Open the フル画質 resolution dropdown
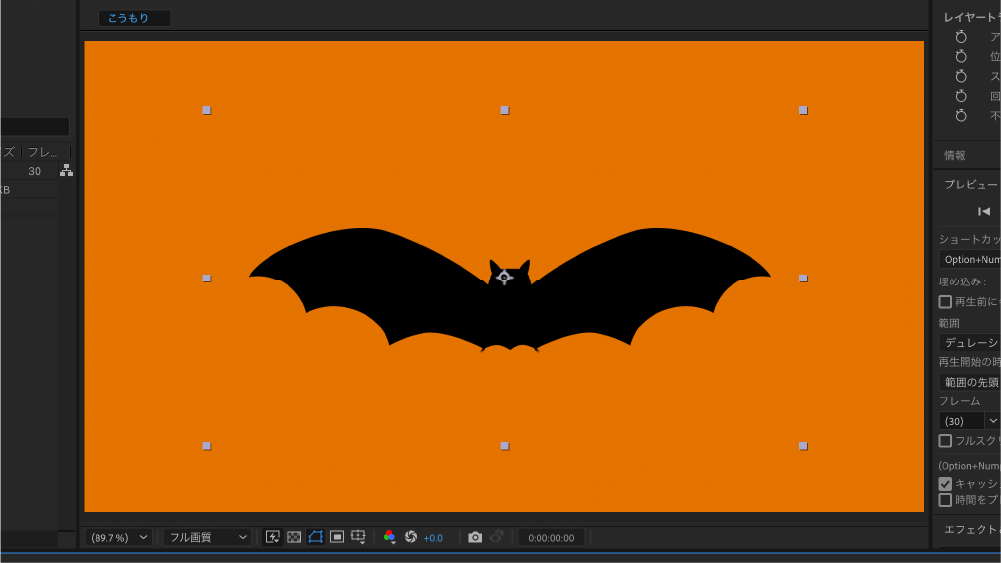The height and width of the screenshot is (563, 1001). click(x=208, y=537)
